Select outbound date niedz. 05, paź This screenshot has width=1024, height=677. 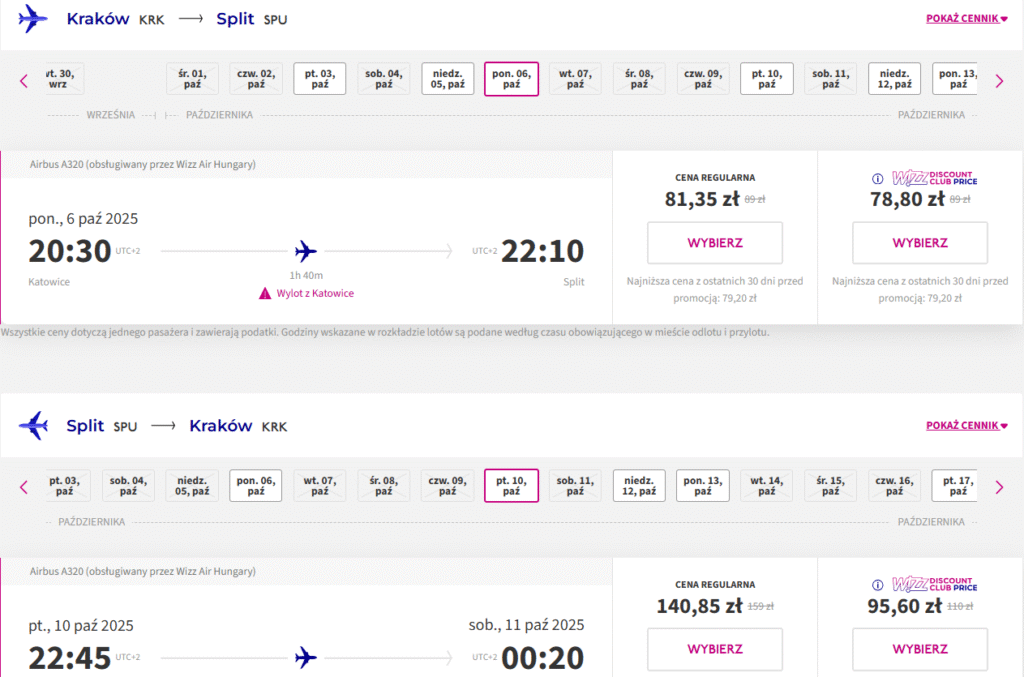tap(448, 79)
